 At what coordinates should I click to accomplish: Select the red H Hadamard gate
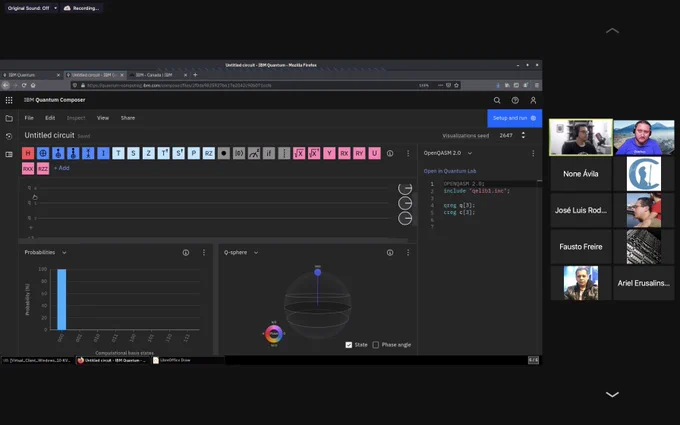28,153
